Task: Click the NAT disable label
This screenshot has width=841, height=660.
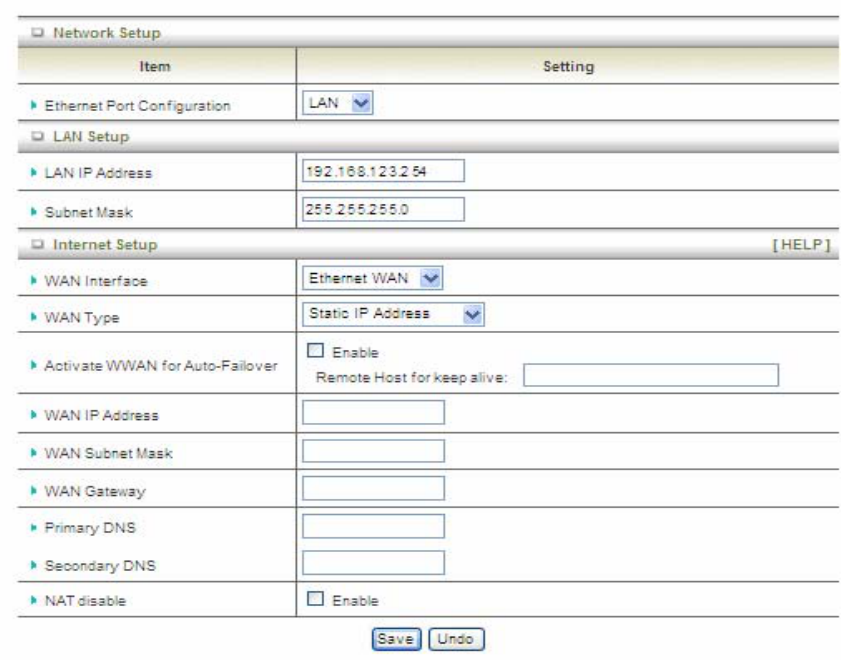Action: [85, 600]
